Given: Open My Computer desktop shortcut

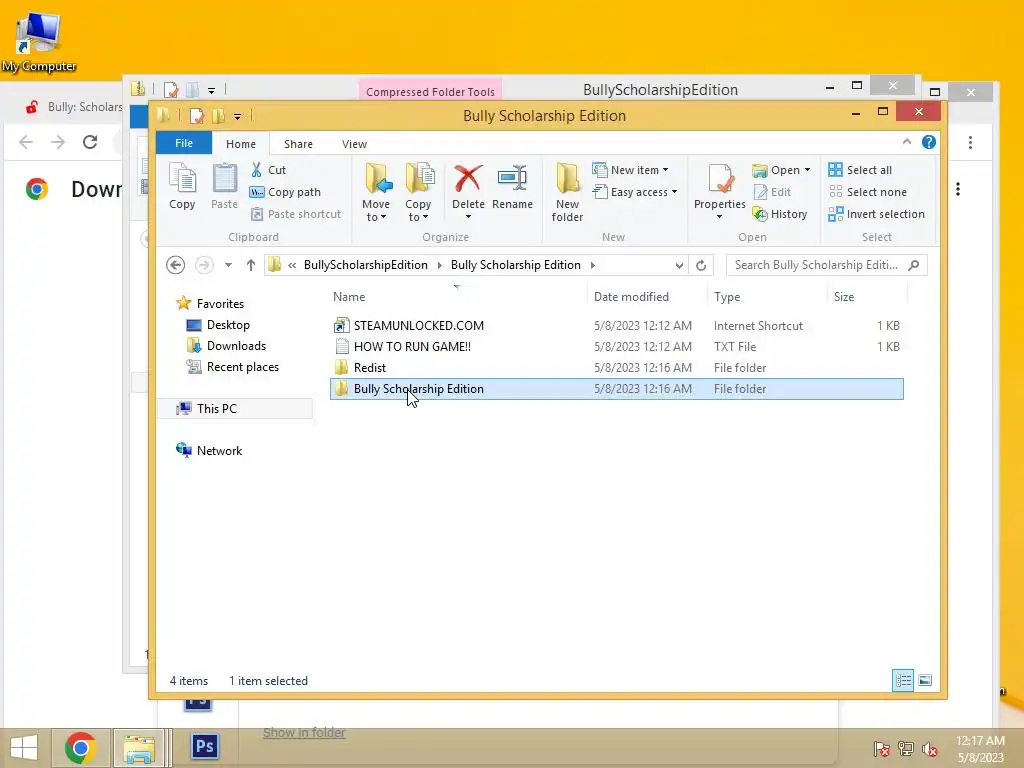Looking at the screenshot, I should point(39,42).
